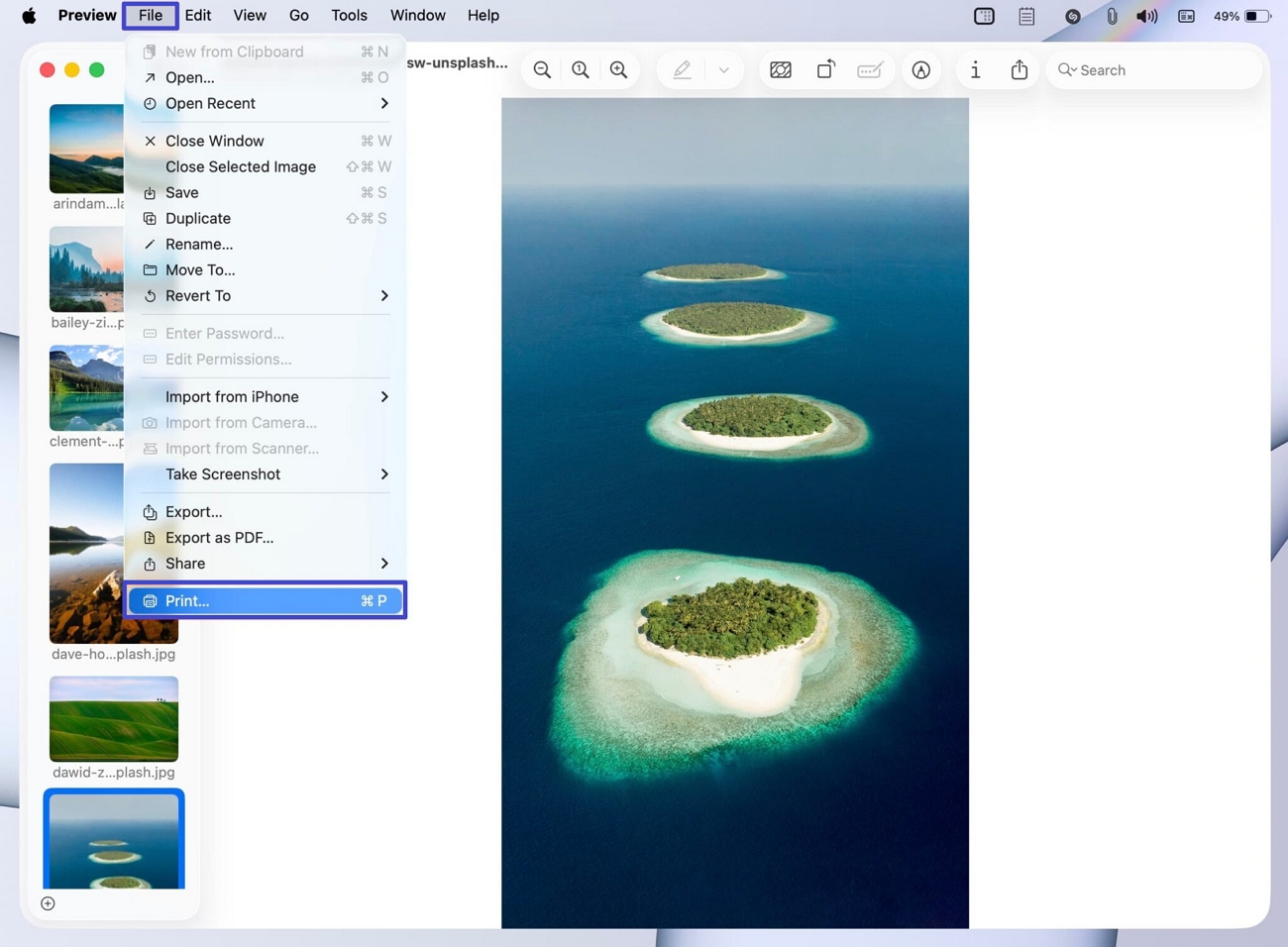The width and height of the screenshot is (1288, 947).
Task: Expand the Share submenu
Action: tap(266, 563)
